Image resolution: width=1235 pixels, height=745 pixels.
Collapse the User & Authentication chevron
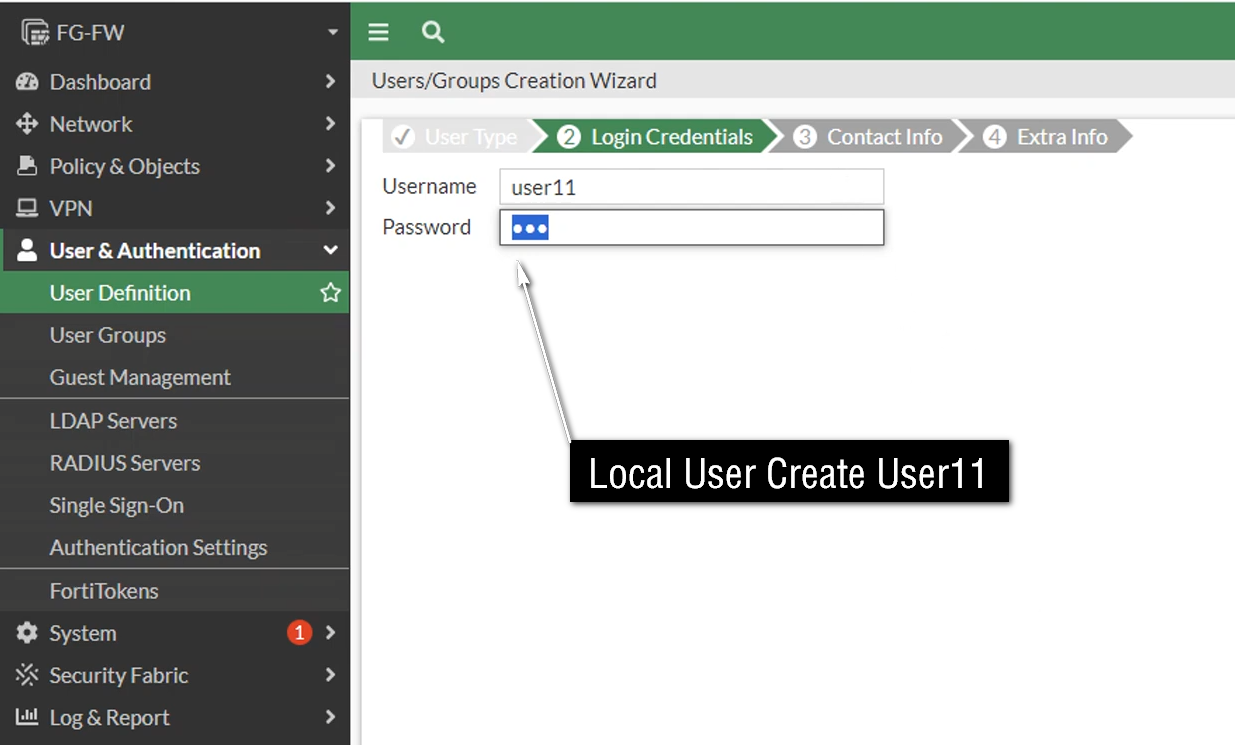pos(330,250)
